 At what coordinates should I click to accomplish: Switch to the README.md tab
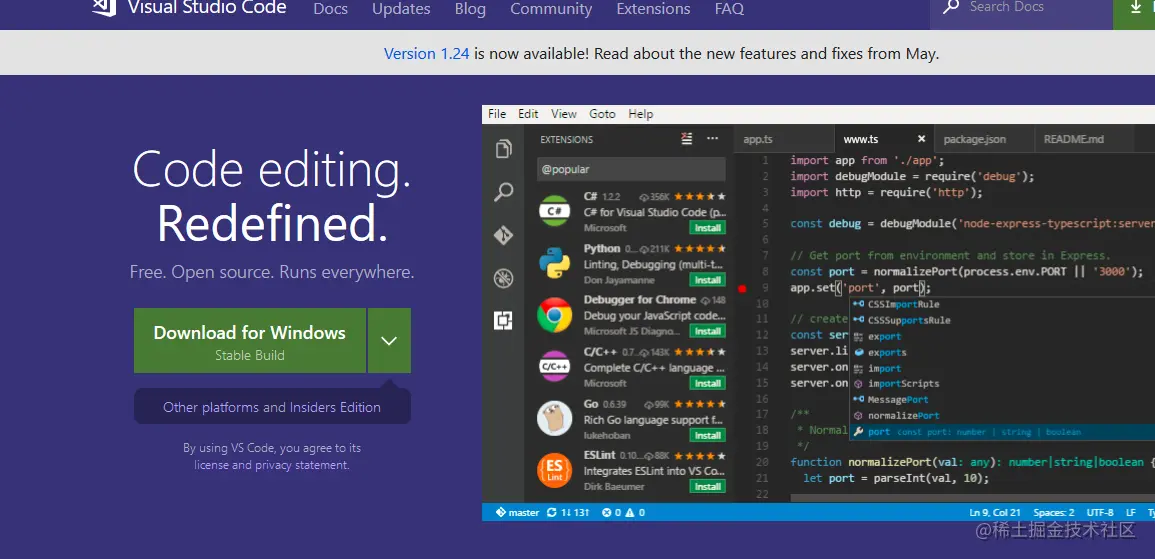pos(1084,139)
